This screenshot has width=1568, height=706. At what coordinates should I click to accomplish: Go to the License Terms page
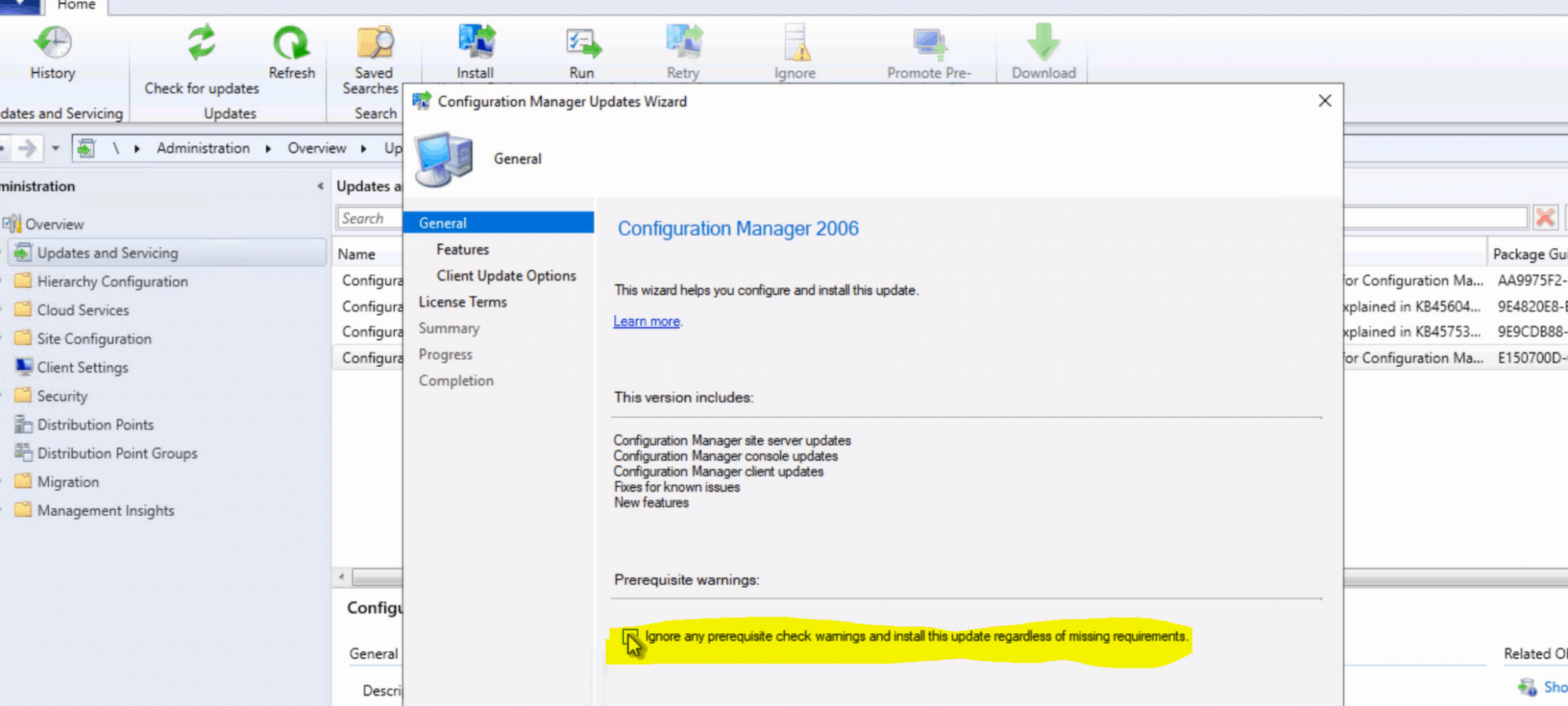(x=463, y=302)
